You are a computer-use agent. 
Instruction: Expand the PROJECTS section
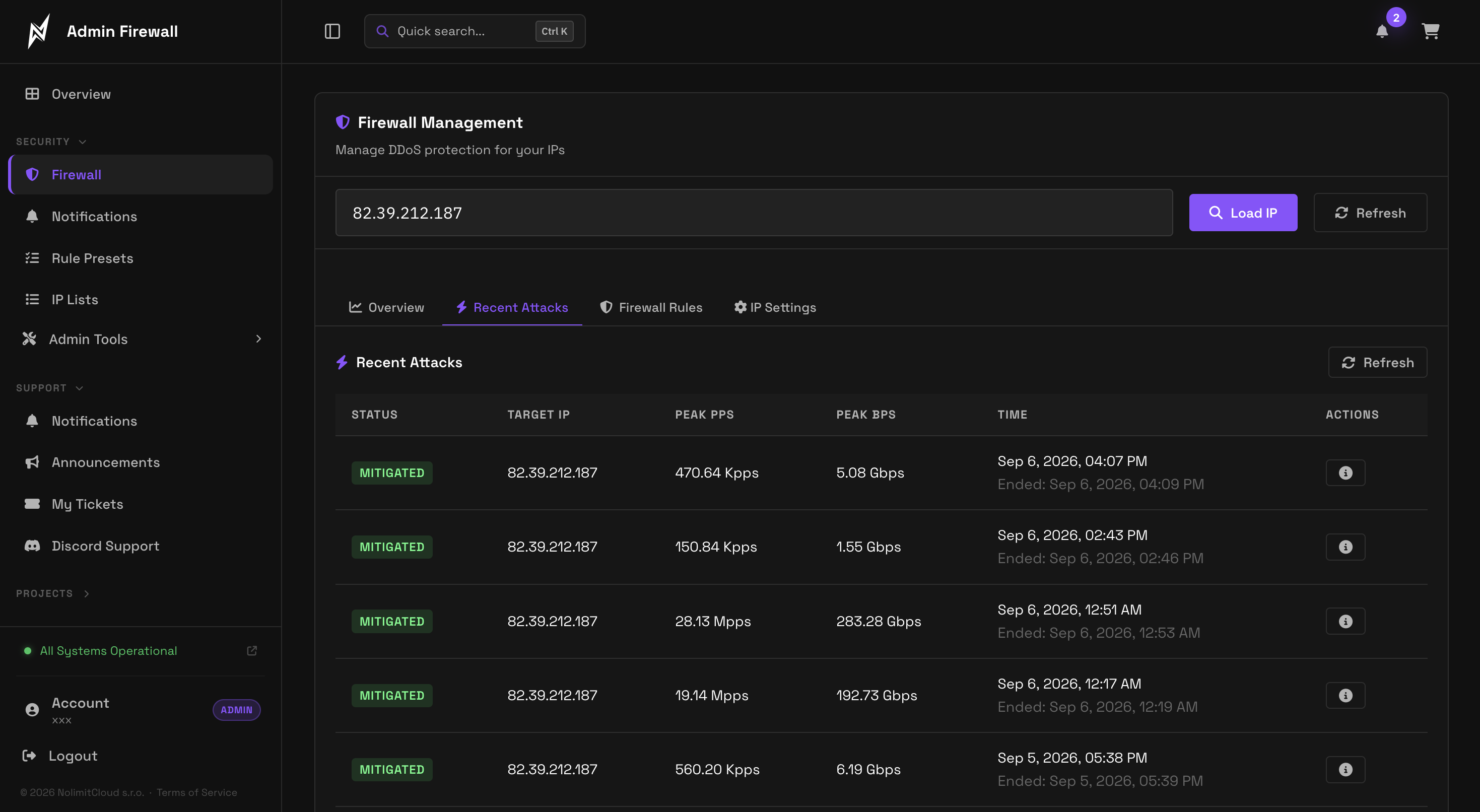(x=53, y=593)
